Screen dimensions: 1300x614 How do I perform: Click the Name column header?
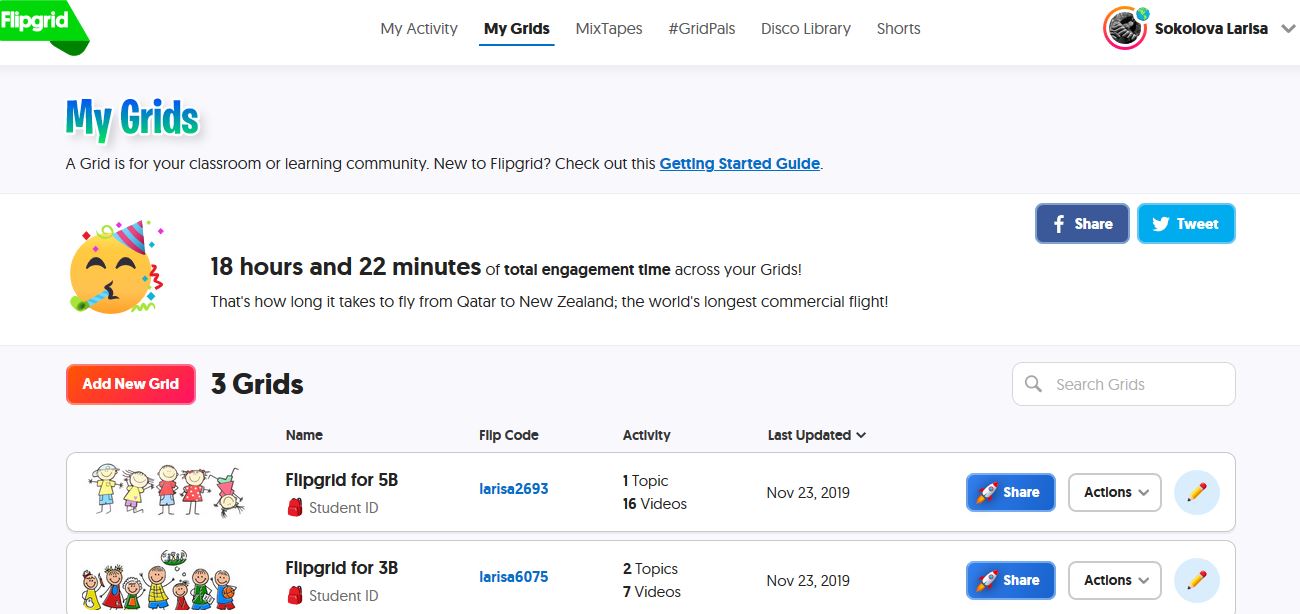304,435
